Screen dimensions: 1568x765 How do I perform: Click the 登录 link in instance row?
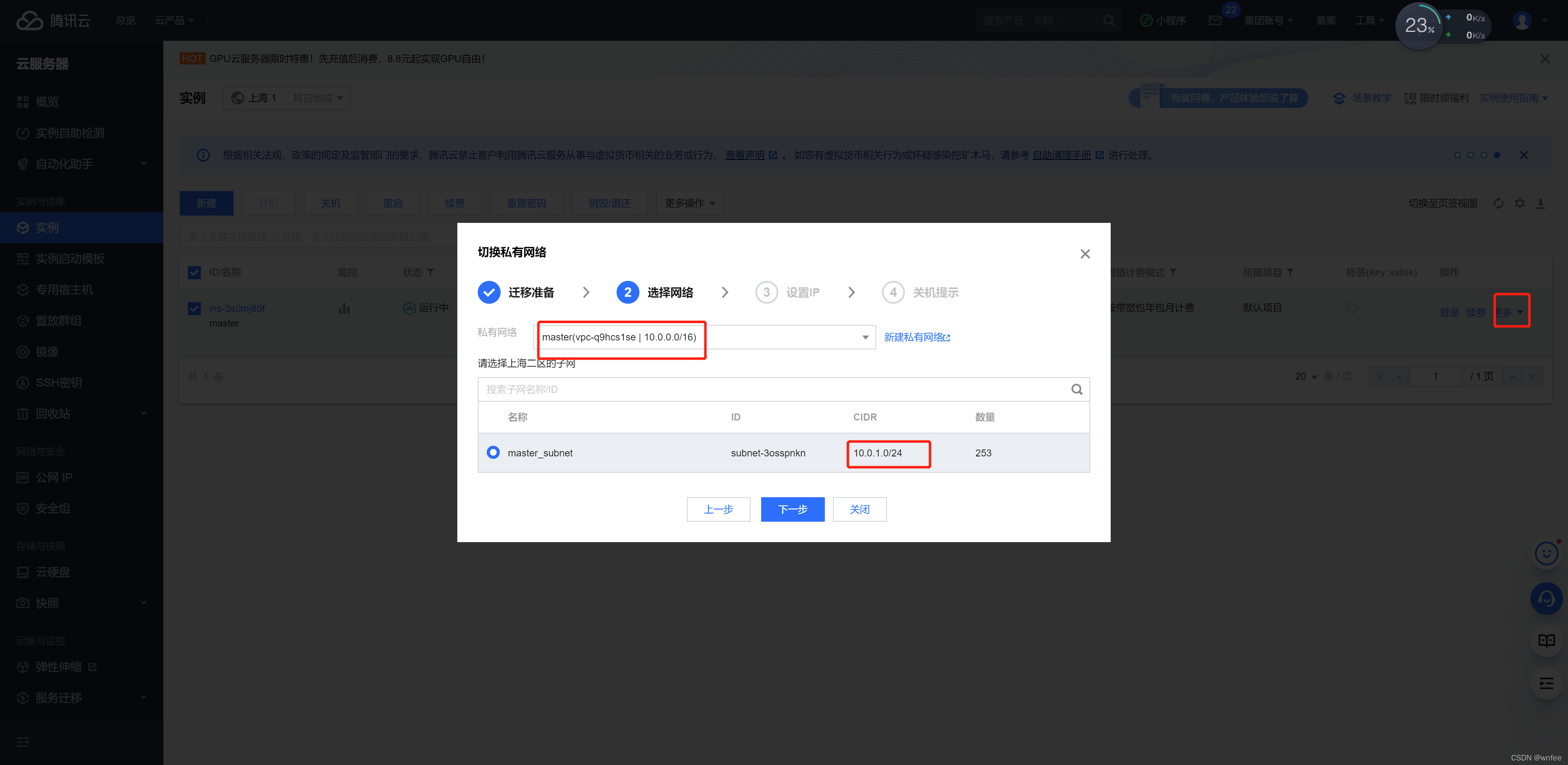[1449, 312]
